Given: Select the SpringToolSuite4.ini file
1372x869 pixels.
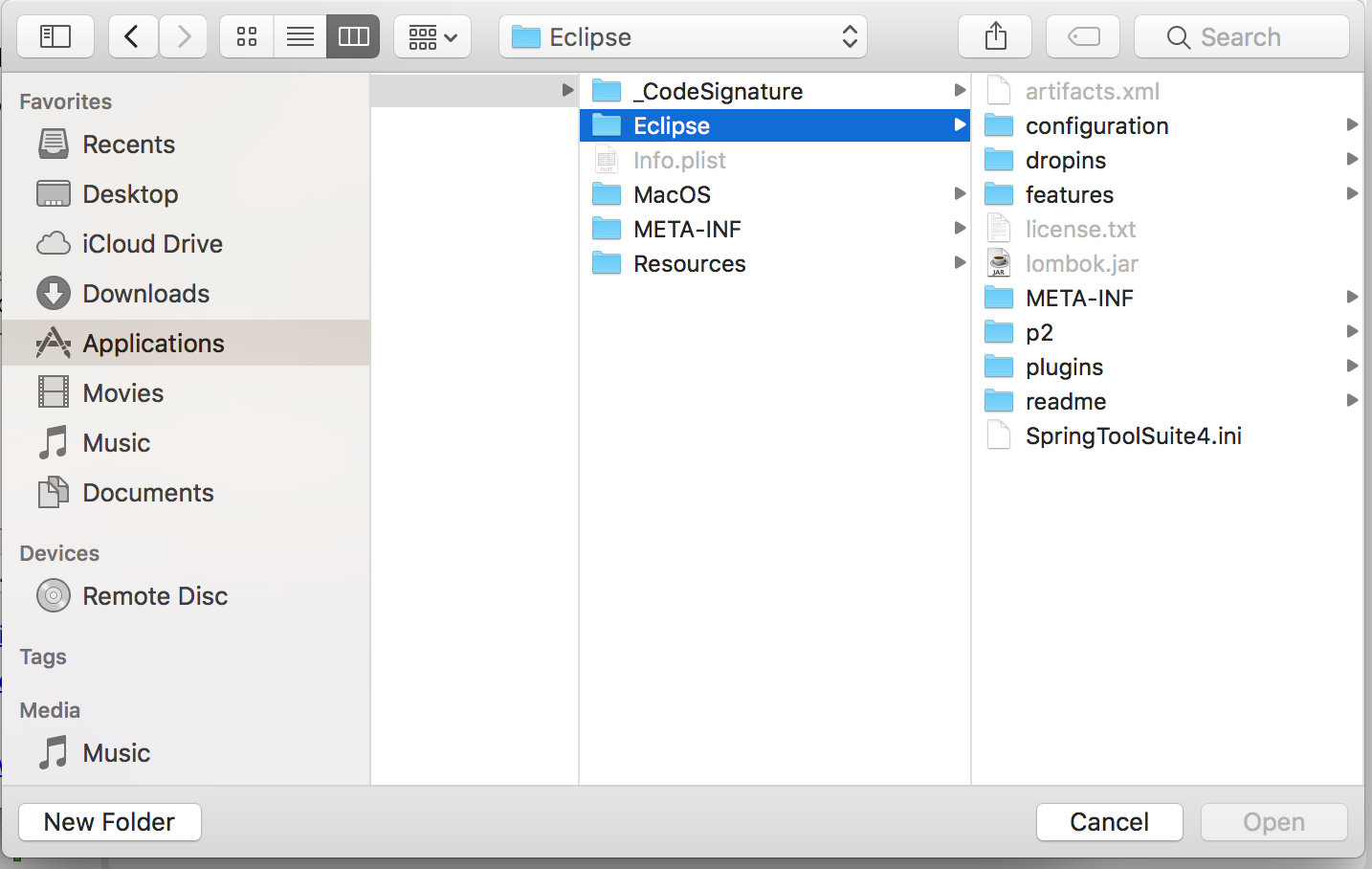Looking at the screenshot, I should click(x=1168, y=435).
